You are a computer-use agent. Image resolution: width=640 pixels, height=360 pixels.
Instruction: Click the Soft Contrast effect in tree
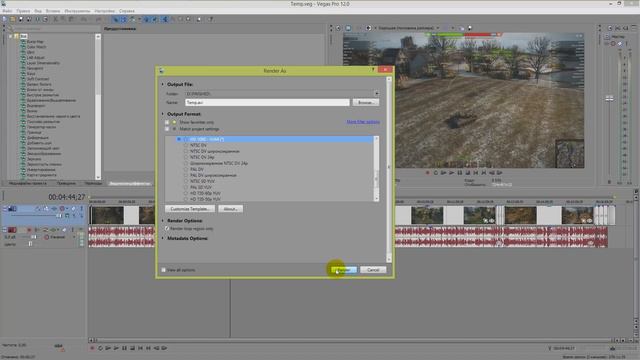click(38, 79)
